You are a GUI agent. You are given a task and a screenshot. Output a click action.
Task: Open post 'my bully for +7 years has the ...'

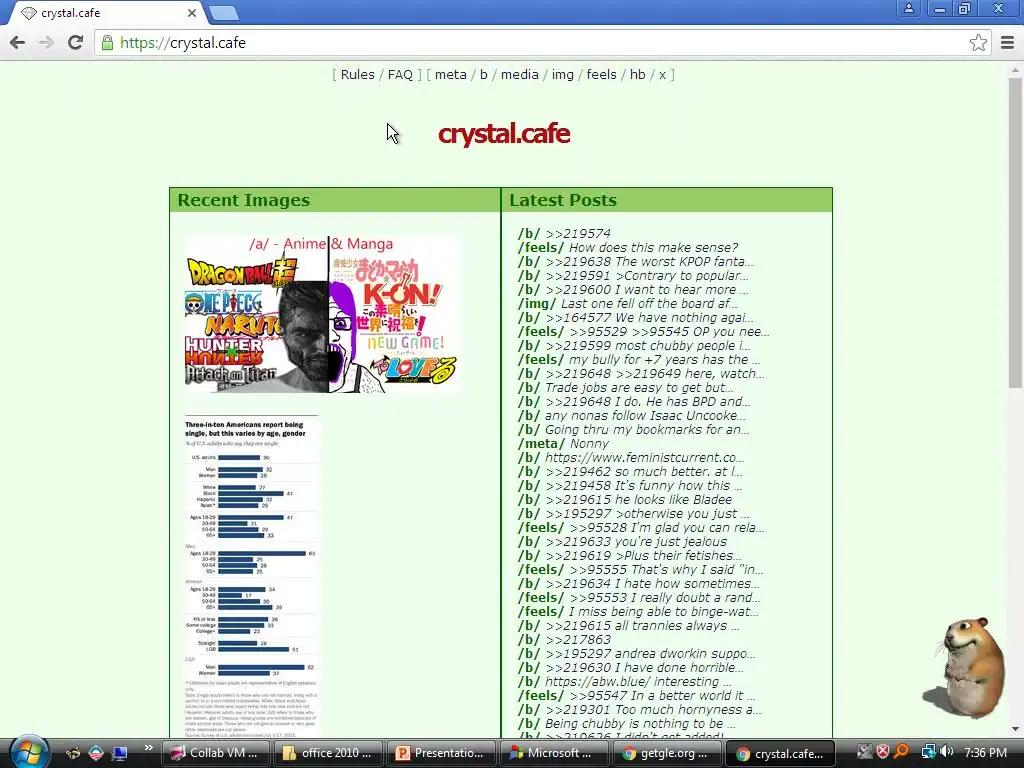point(664,359)
